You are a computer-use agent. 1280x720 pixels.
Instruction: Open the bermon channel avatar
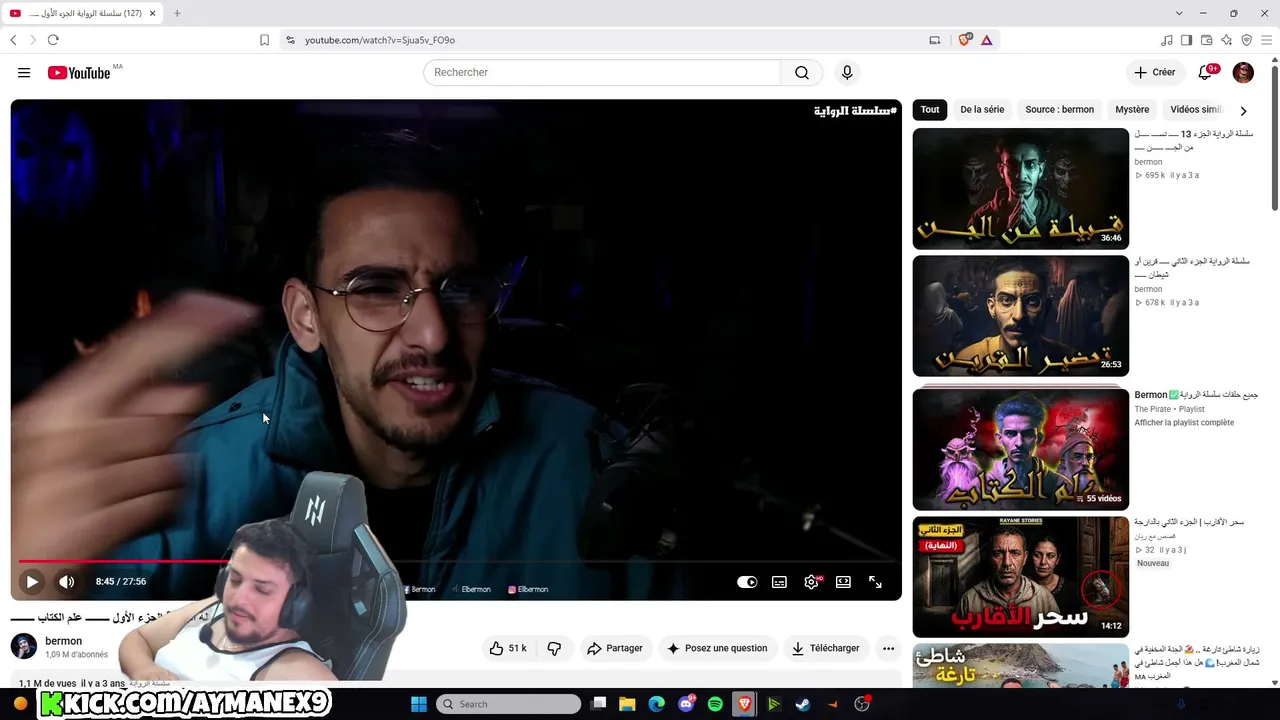pyautogui.click(x=24, y=646)
